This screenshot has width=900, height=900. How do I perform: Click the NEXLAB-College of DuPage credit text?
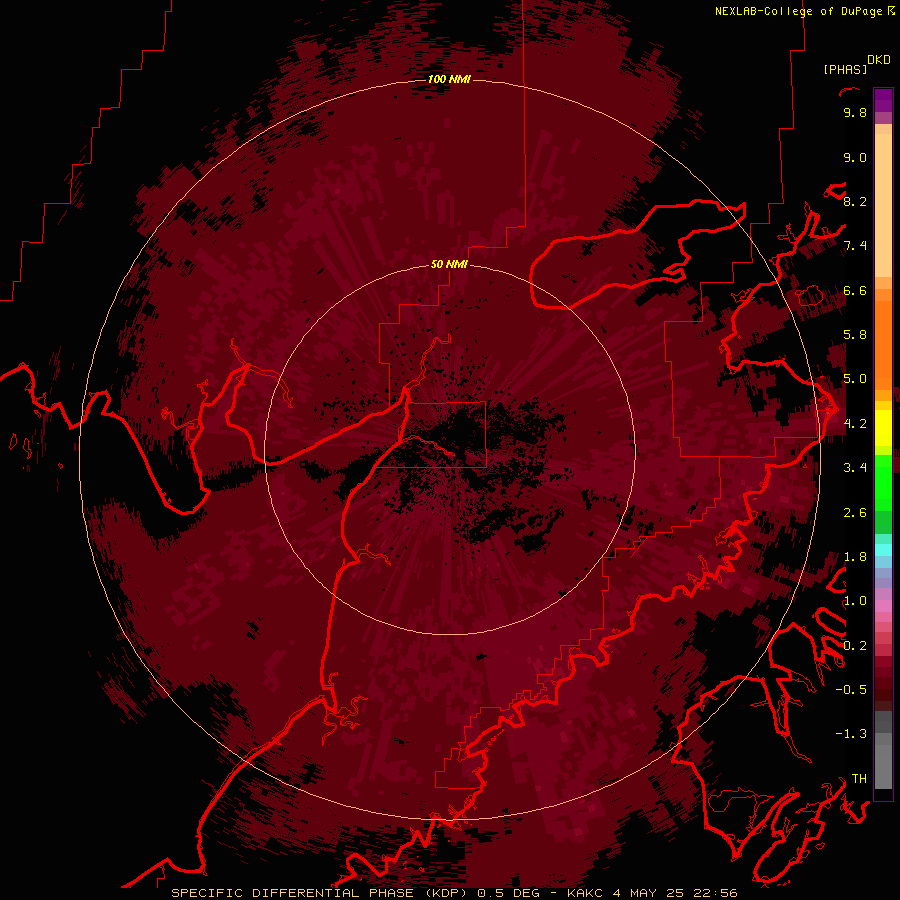click(x=799, y=11)
